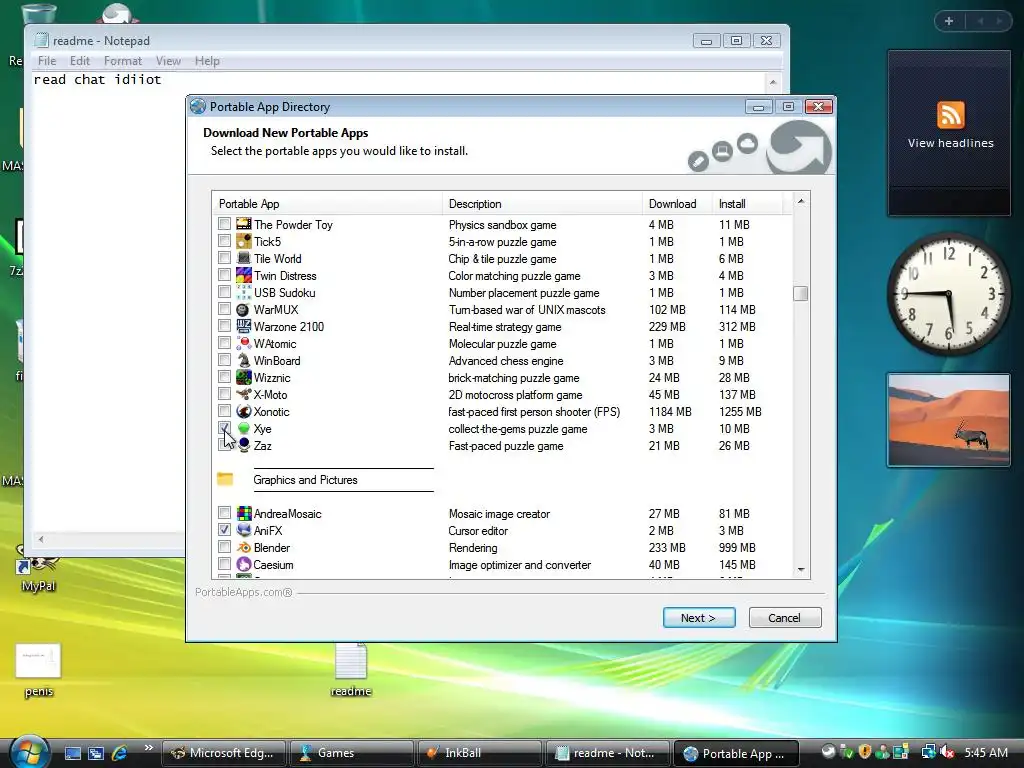Image resolution: width=1024 pixels, height=768 pixels.
Task: Click the Tile World app icon
Action: tap(244, 258)
